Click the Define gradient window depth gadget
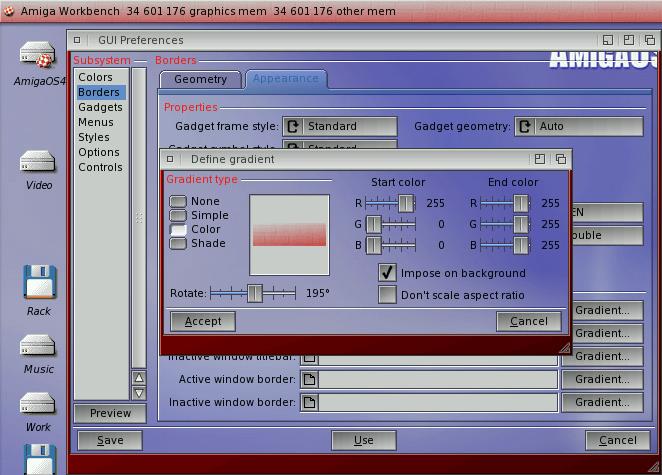This screenshot has width=662, height=475. click(x=561, y=159)
